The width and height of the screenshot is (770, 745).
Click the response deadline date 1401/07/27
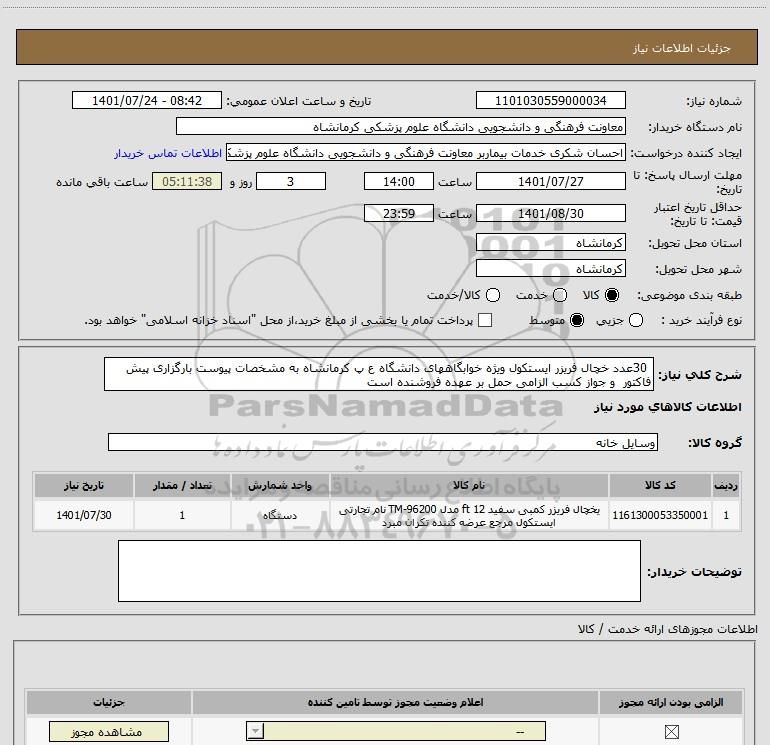pyautogui.click(x=550, y=181)
